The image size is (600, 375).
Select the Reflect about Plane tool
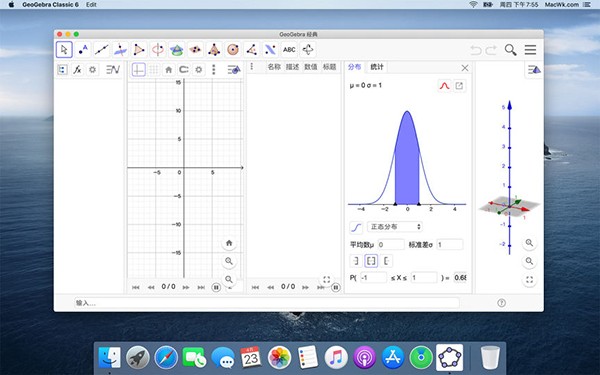point(270,50)
